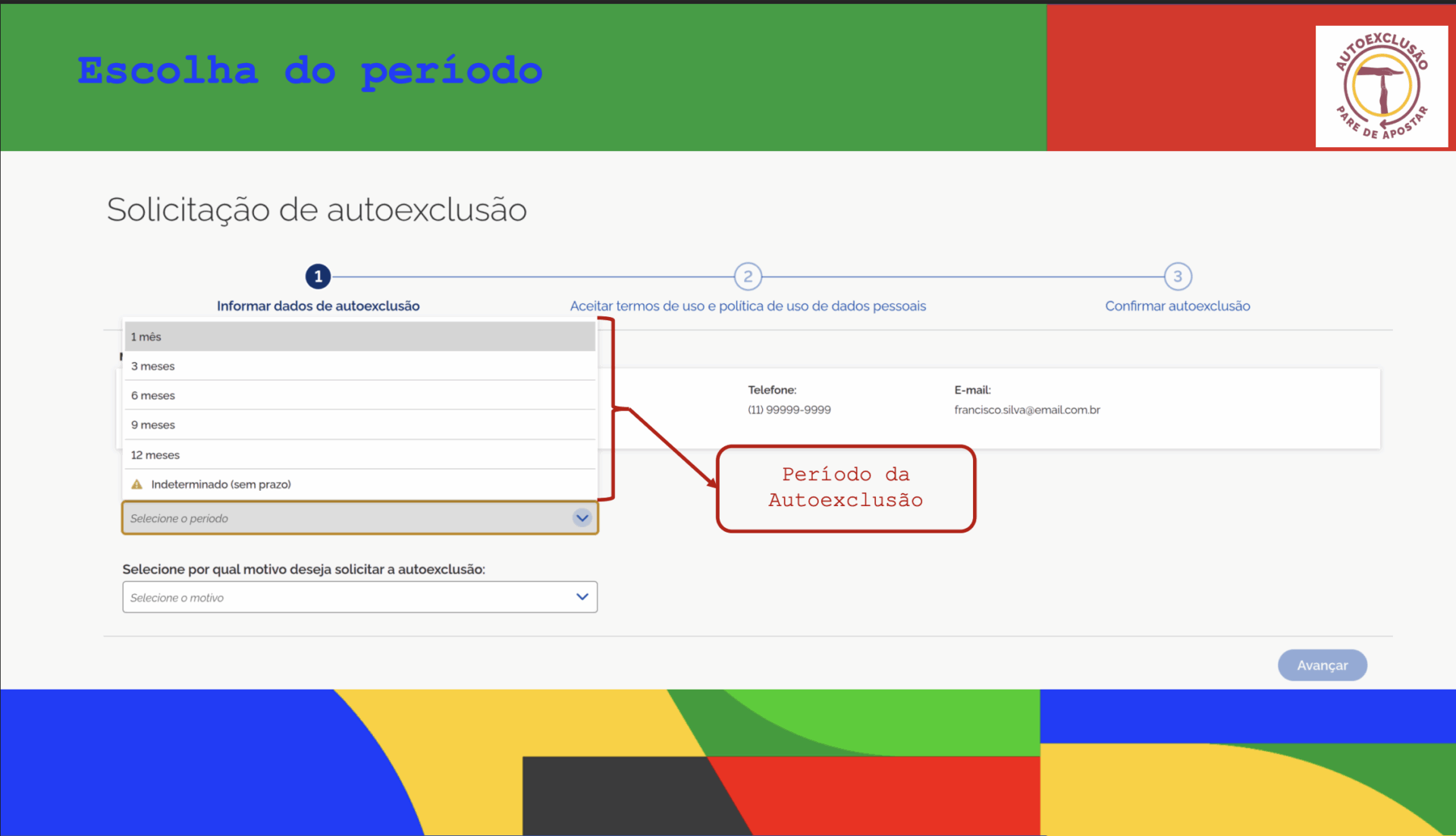Viewport: 1456px width, 836px height.
Task: Select the 1 mês option
Action: 359,336
